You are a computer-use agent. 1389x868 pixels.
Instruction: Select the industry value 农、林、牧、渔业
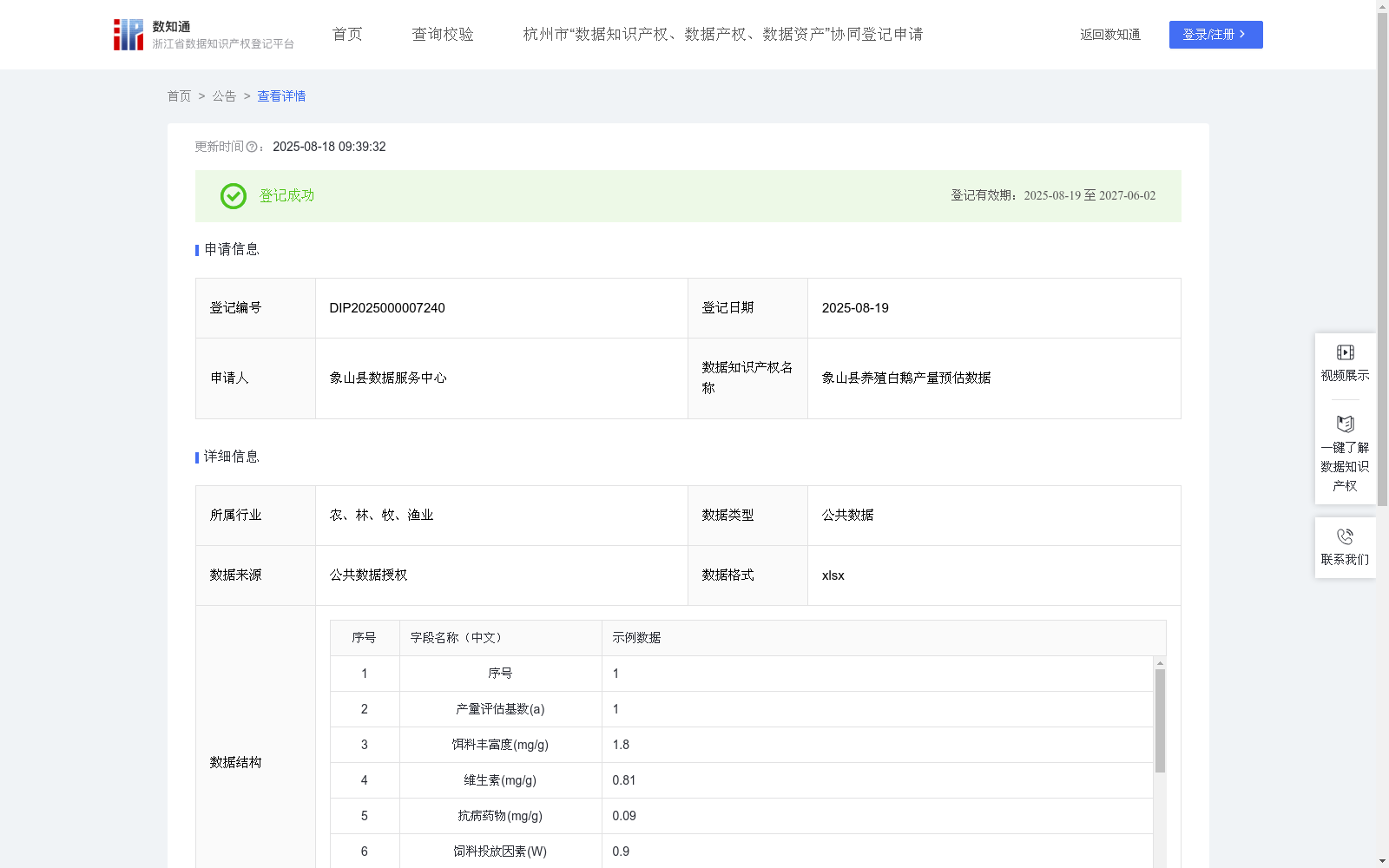tap(381, 516)
